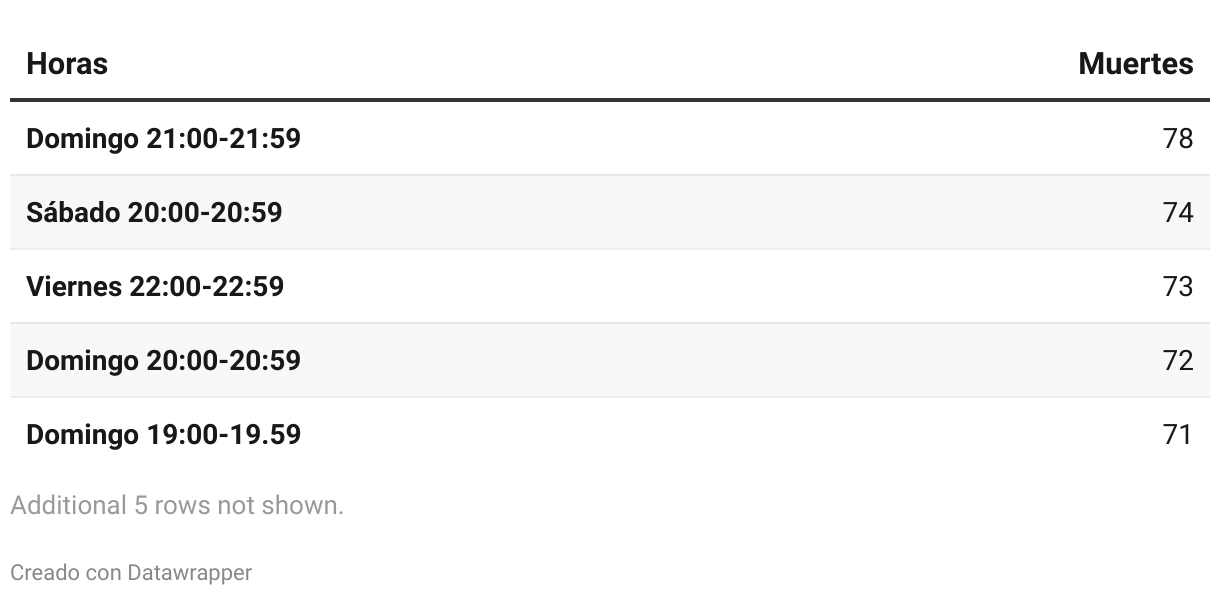
Task: Select the Domingo 21:00-21:59 row label
Action: [x=163, y=138]
